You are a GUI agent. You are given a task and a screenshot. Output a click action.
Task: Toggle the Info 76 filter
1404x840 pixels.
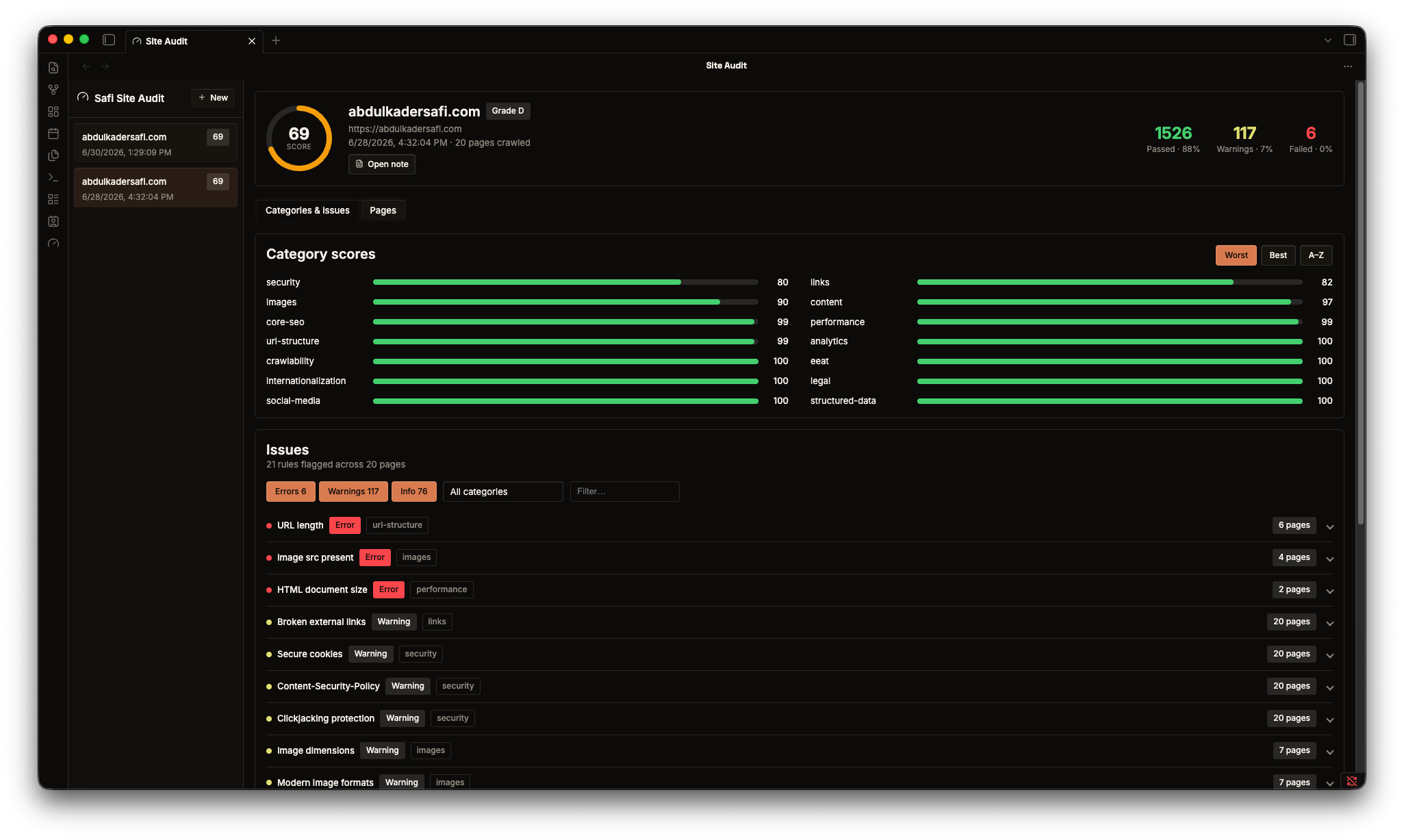(x=414, y=492)
